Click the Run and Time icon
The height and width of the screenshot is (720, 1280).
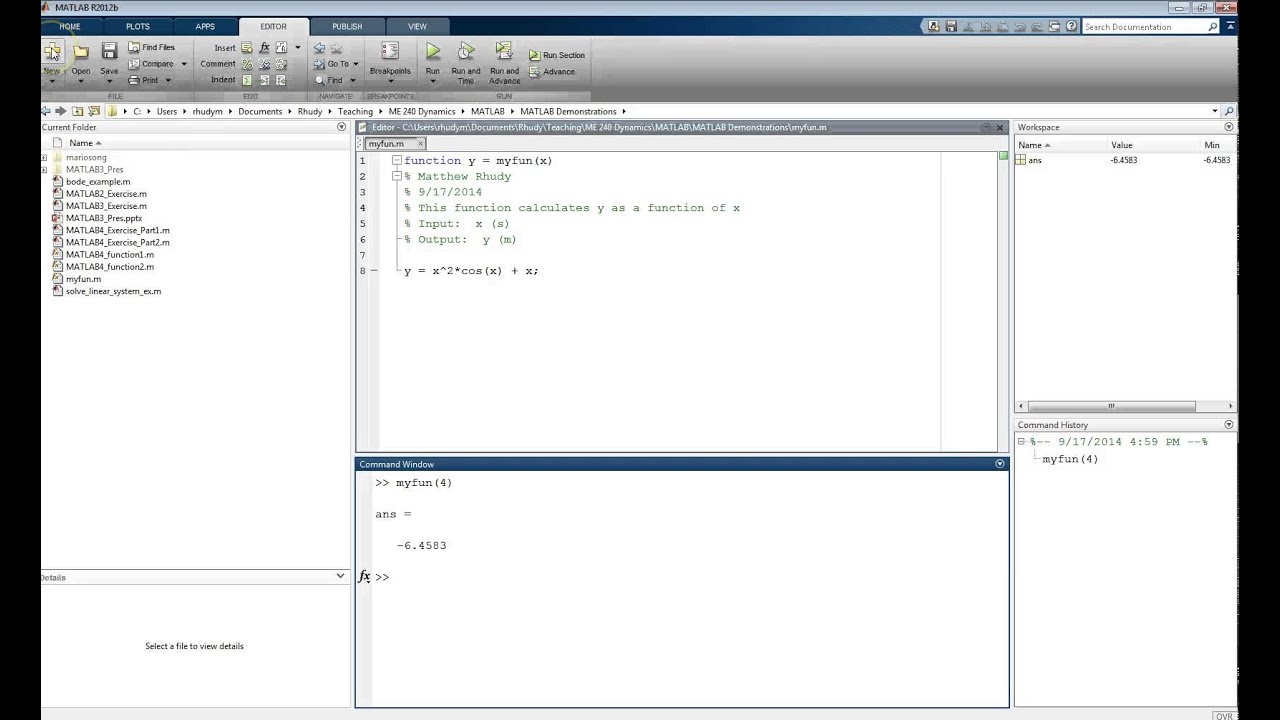coord(466,50)
